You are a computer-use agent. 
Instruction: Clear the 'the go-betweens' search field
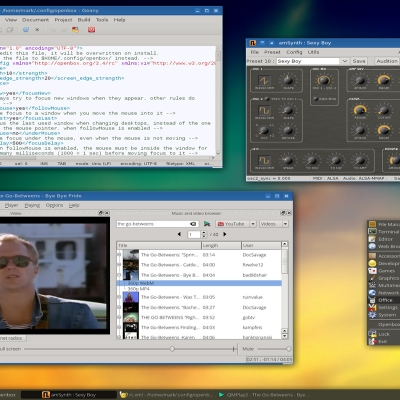tap(193, 224)
